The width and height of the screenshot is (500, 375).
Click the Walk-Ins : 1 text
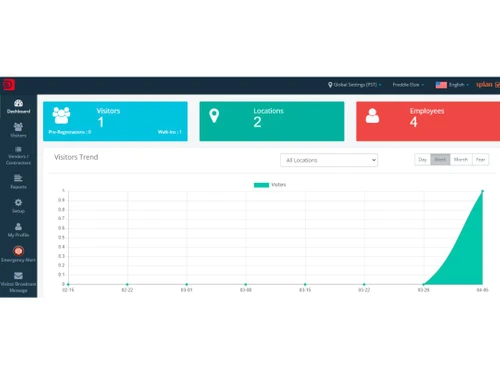(170, 132)
